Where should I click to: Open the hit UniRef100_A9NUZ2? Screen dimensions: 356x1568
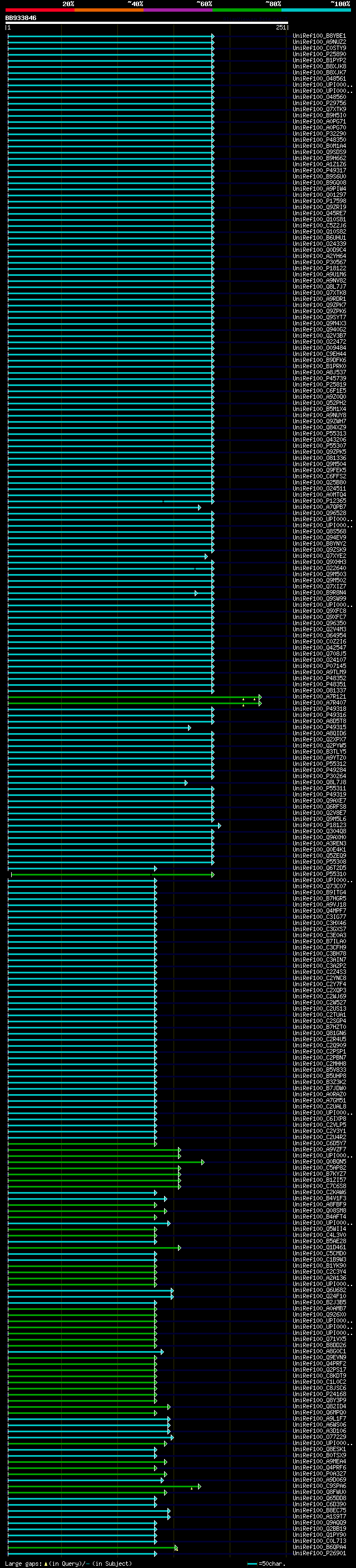(319, 42)
